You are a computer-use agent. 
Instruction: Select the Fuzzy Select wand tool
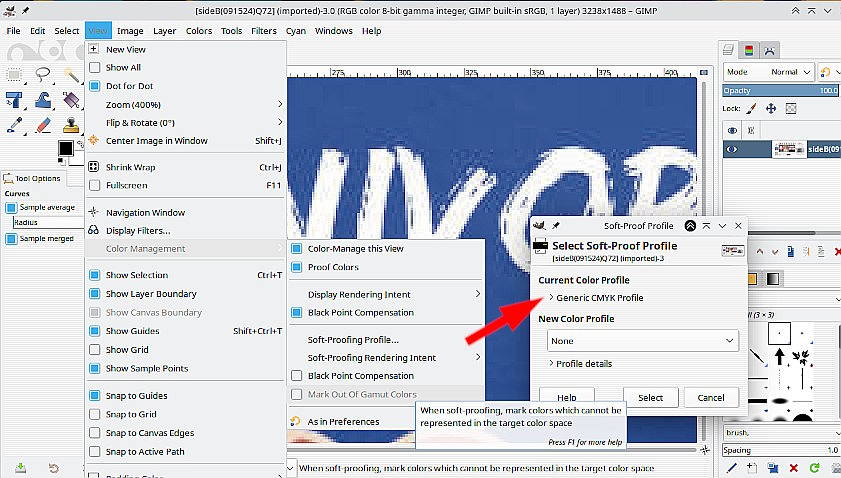71,74
